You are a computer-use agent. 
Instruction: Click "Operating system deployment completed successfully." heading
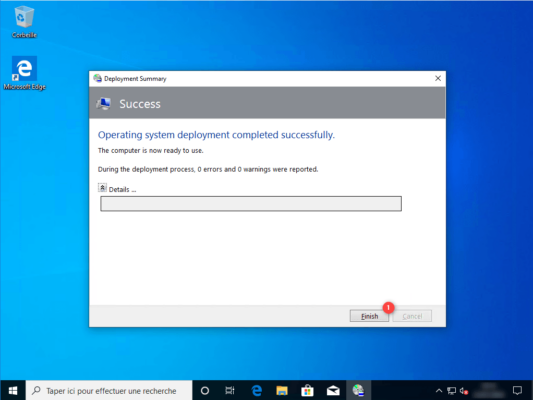[216, 135]
